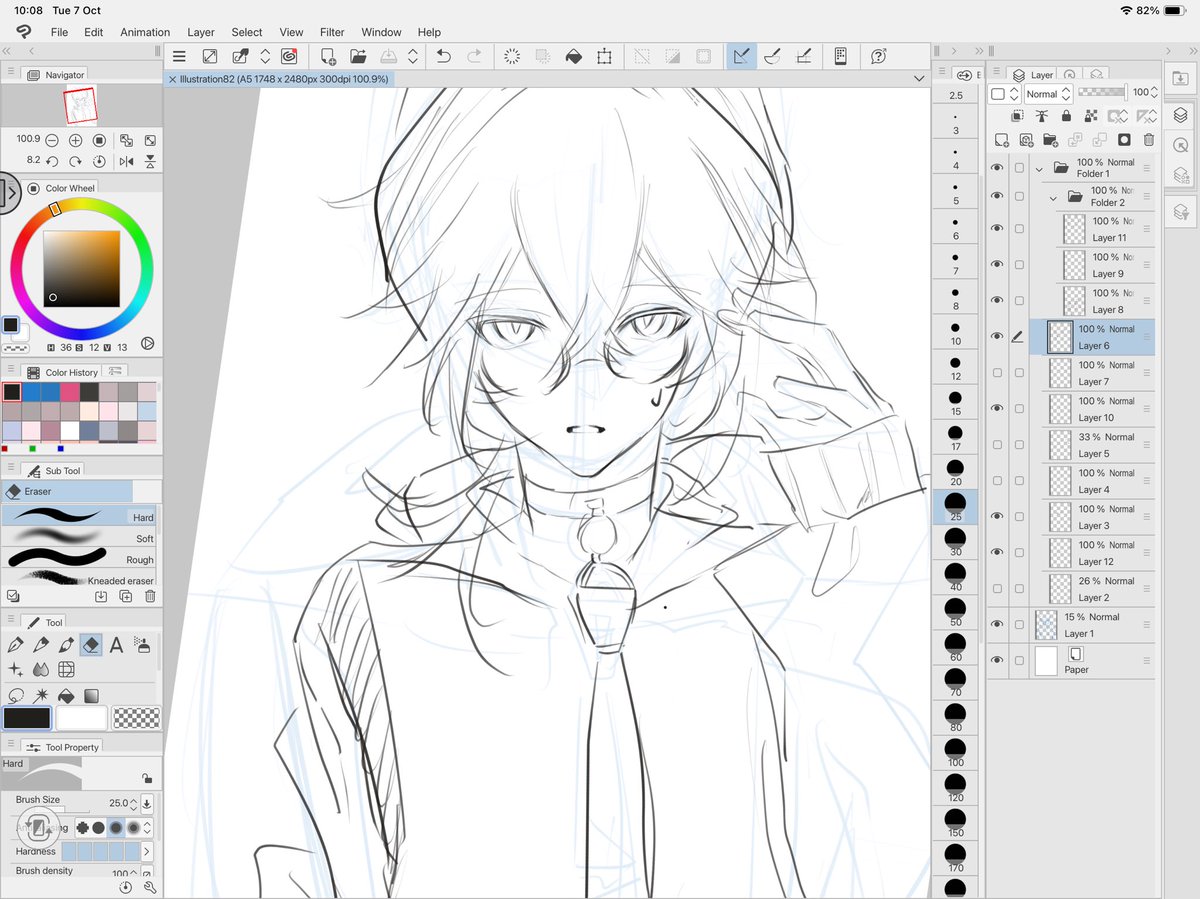The image size is (1200, 899).
Task: Pick the Airbrush tool
Action: 141,645
